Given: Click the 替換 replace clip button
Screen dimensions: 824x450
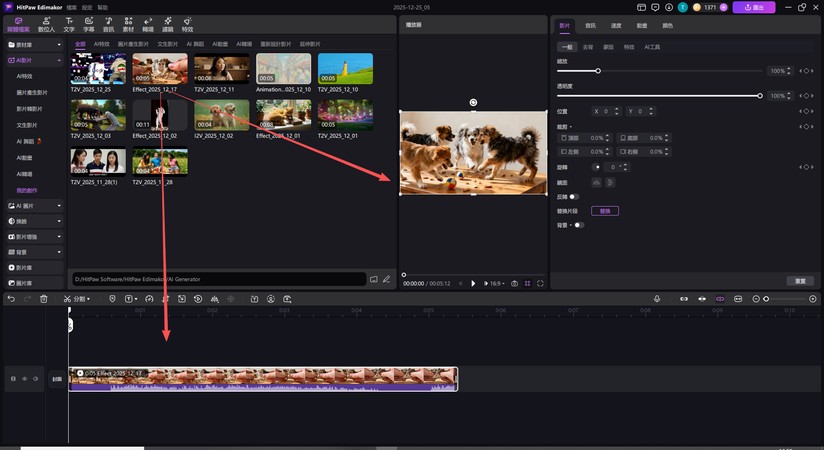Looking at the screenshot, I should (x=605, y=211).
